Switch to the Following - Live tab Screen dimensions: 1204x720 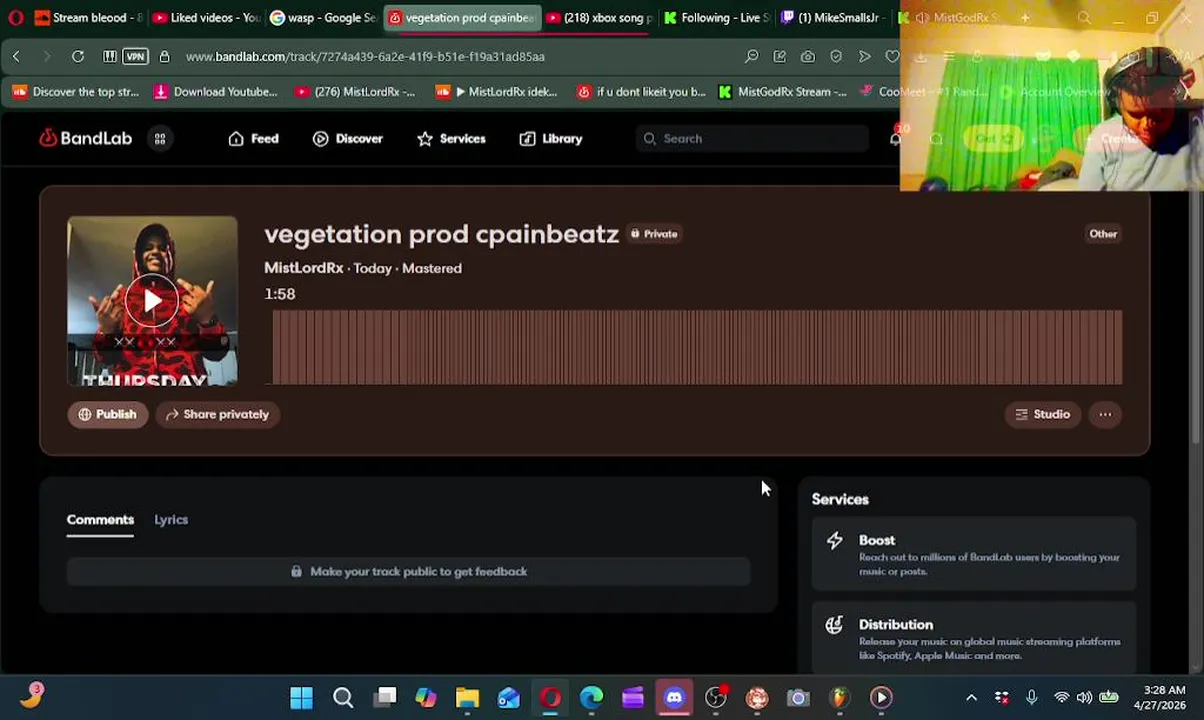pyautogui.click(x=716, y=17)
